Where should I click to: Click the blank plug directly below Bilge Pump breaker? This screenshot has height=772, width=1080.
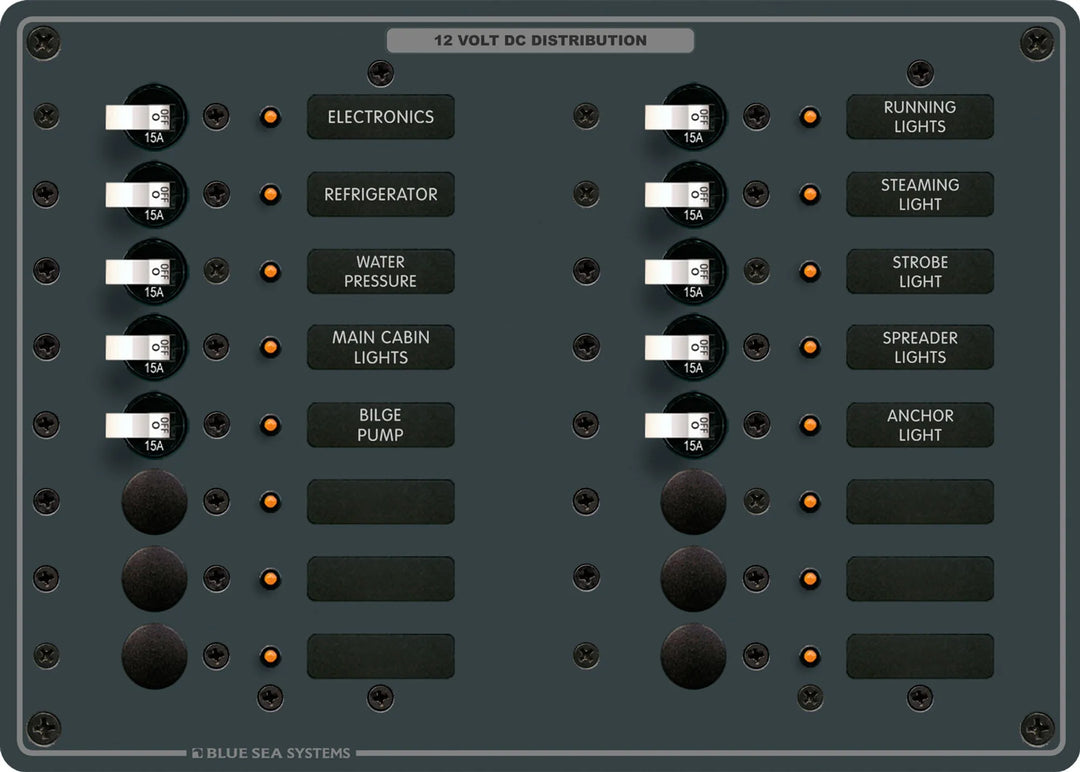(154, 502)
